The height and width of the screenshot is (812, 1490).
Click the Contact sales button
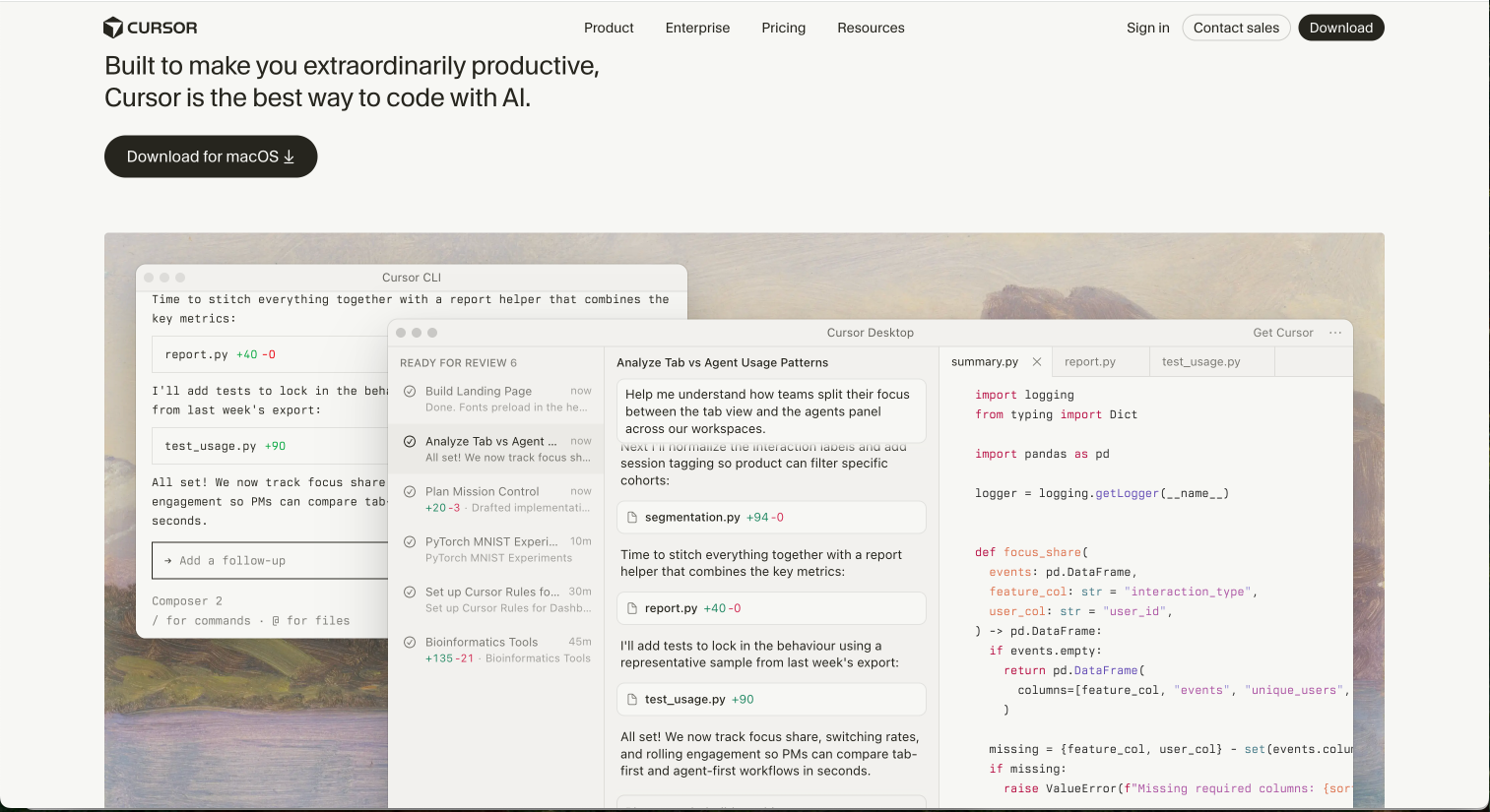pyautogui.click(x=1236, y=28)
